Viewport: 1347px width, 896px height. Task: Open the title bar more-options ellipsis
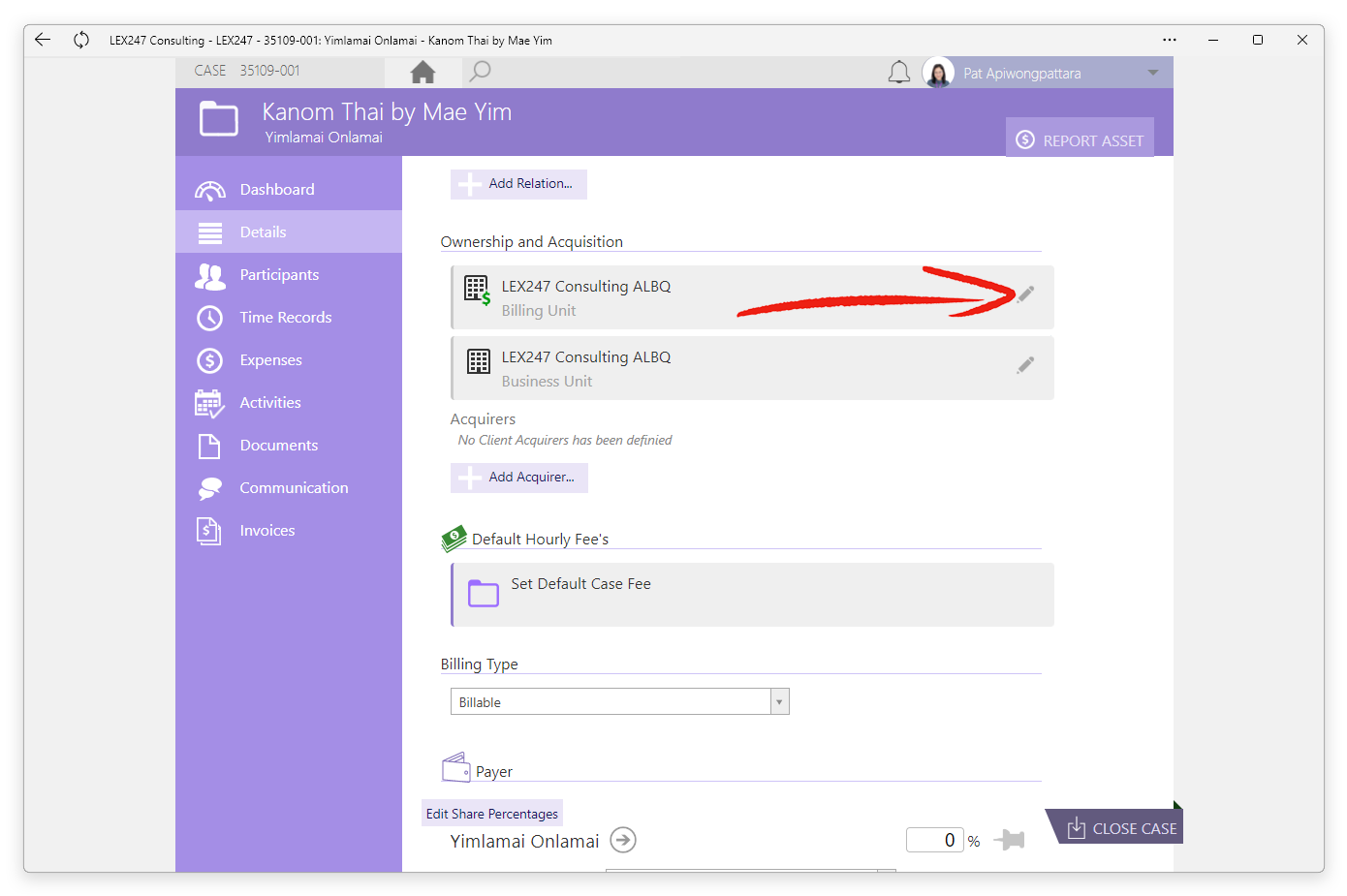coord(1170,40)
